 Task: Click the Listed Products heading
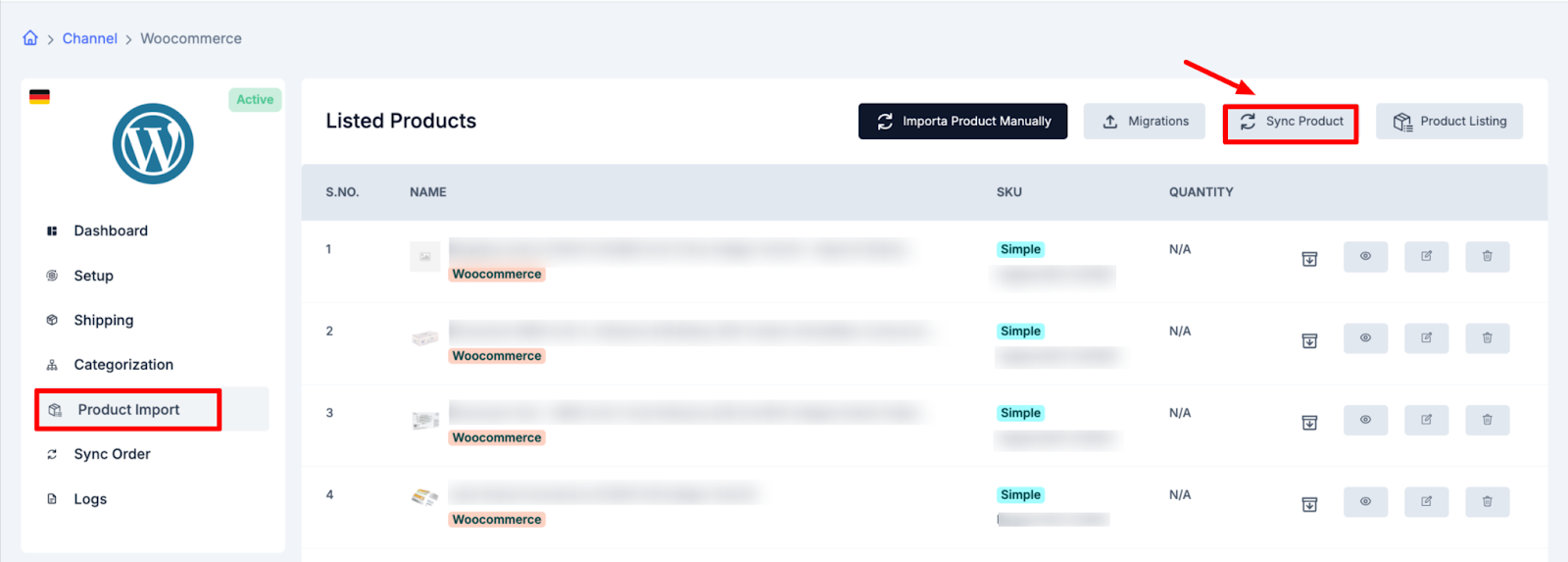point(401,121)
